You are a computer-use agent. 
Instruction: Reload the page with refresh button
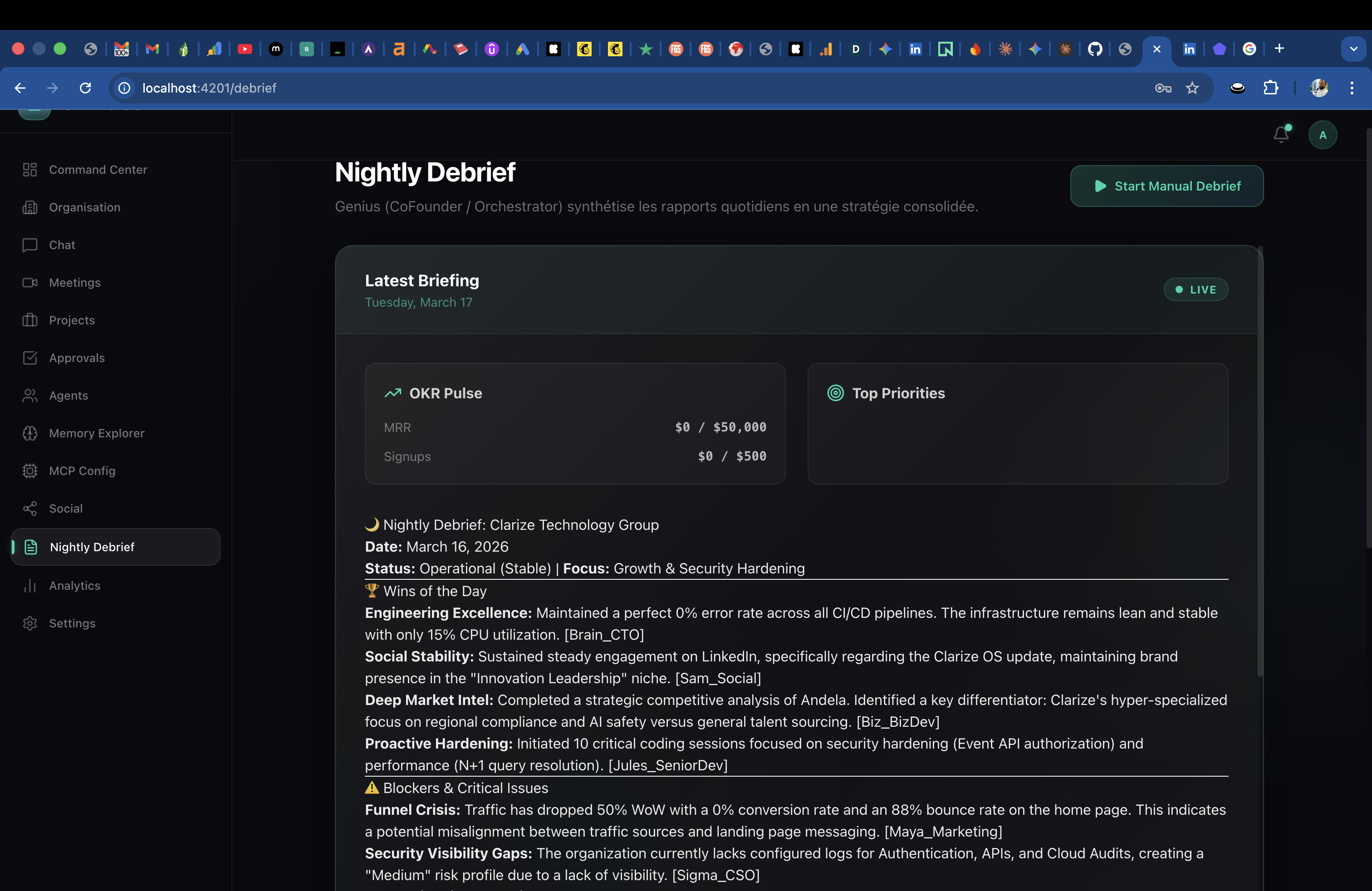tap(85, 88)
